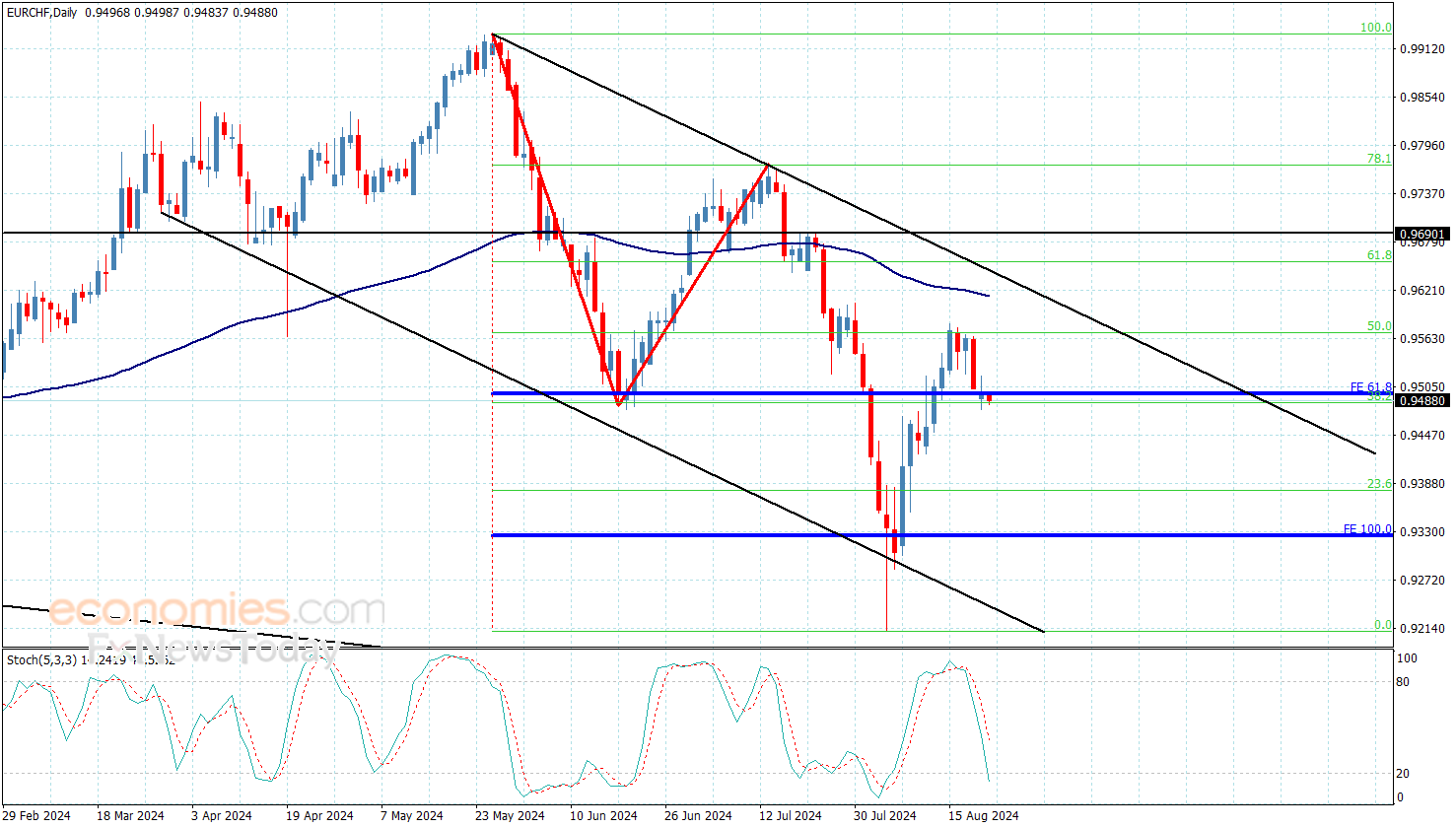The height and width of the screenshot is (828, 1456).
Task: Click the stochastic scale value 0
Action: [1401, 797]
